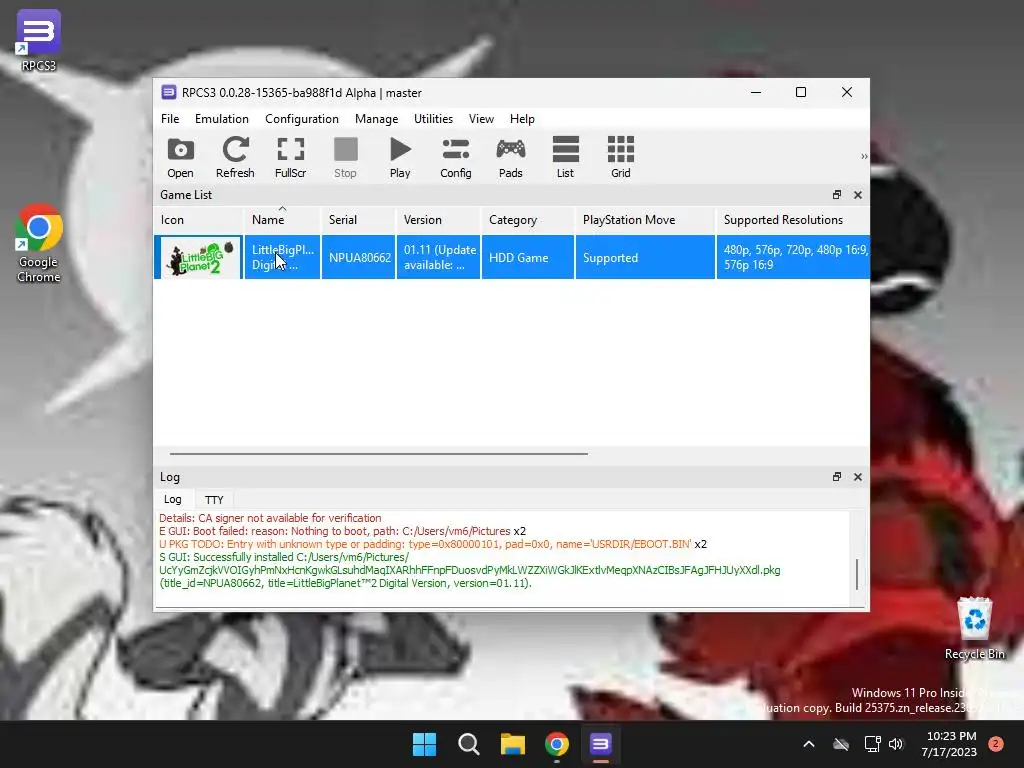Sort by the Name column header
Screen dimensions: 1024x768
pyautogui.click(x=282, y=220)
